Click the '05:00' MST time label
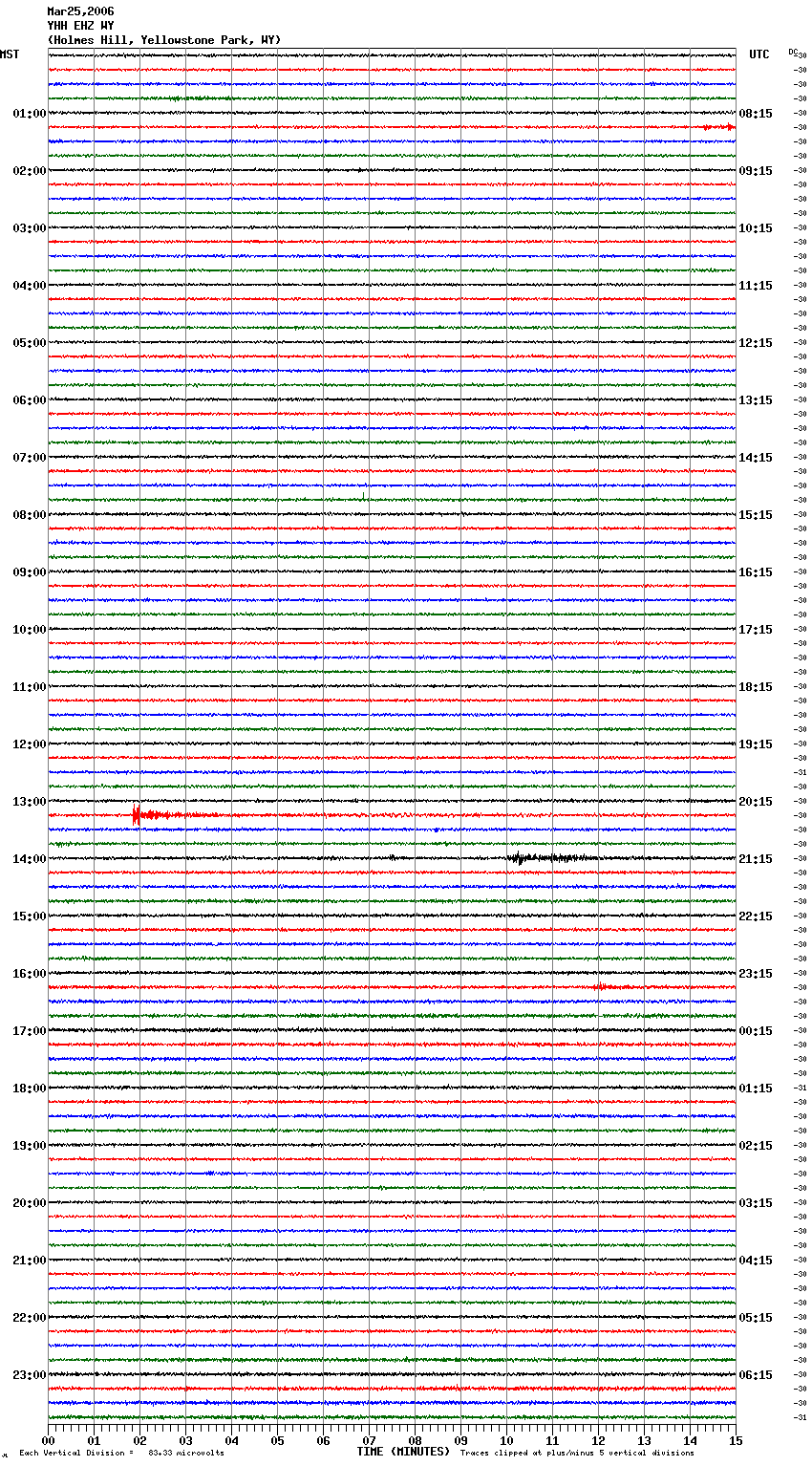This screenshot has width=812, height=1466. [x=30, y=343]
